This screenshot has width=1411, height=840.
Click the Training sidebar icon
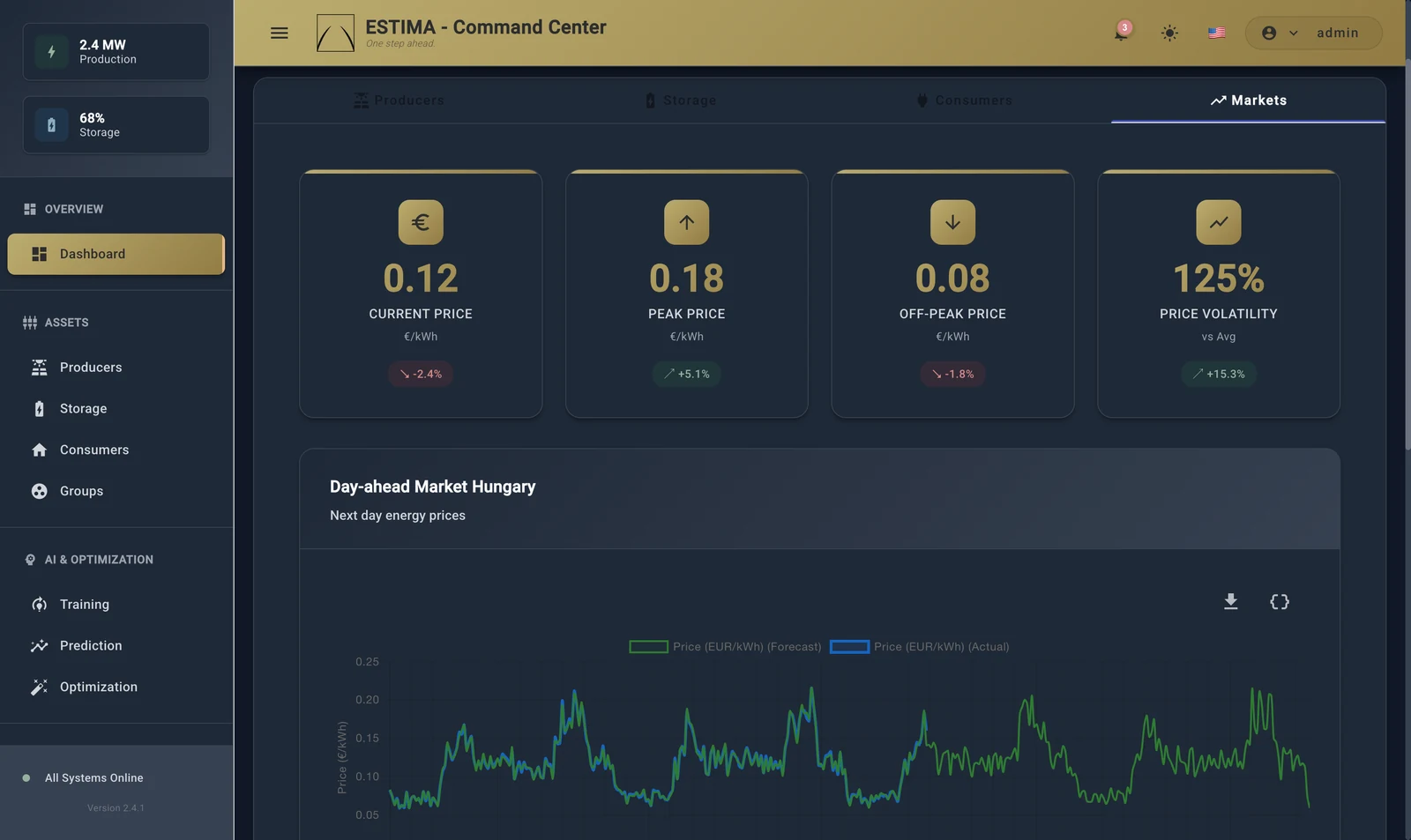click(39, 605)
